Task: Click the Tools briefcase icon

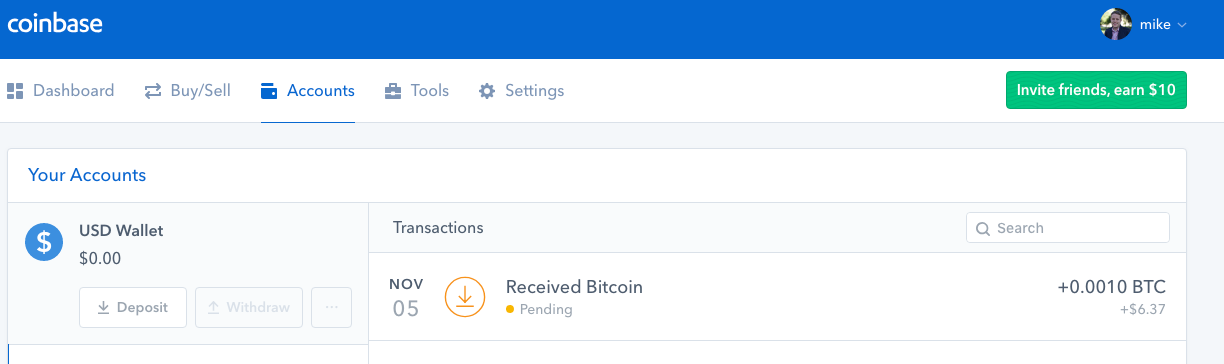Action: pyautogui.click(x=393, y=91)
